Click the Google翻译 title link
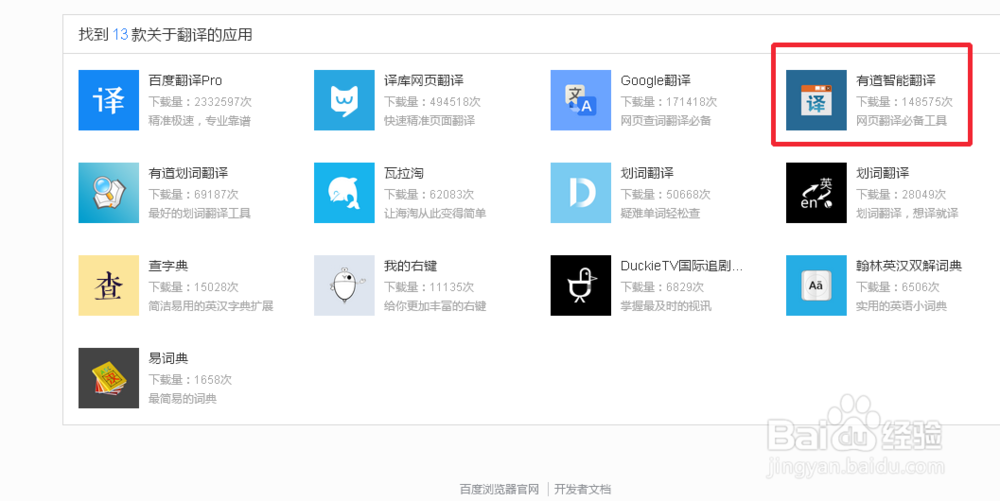 point(656,80)
